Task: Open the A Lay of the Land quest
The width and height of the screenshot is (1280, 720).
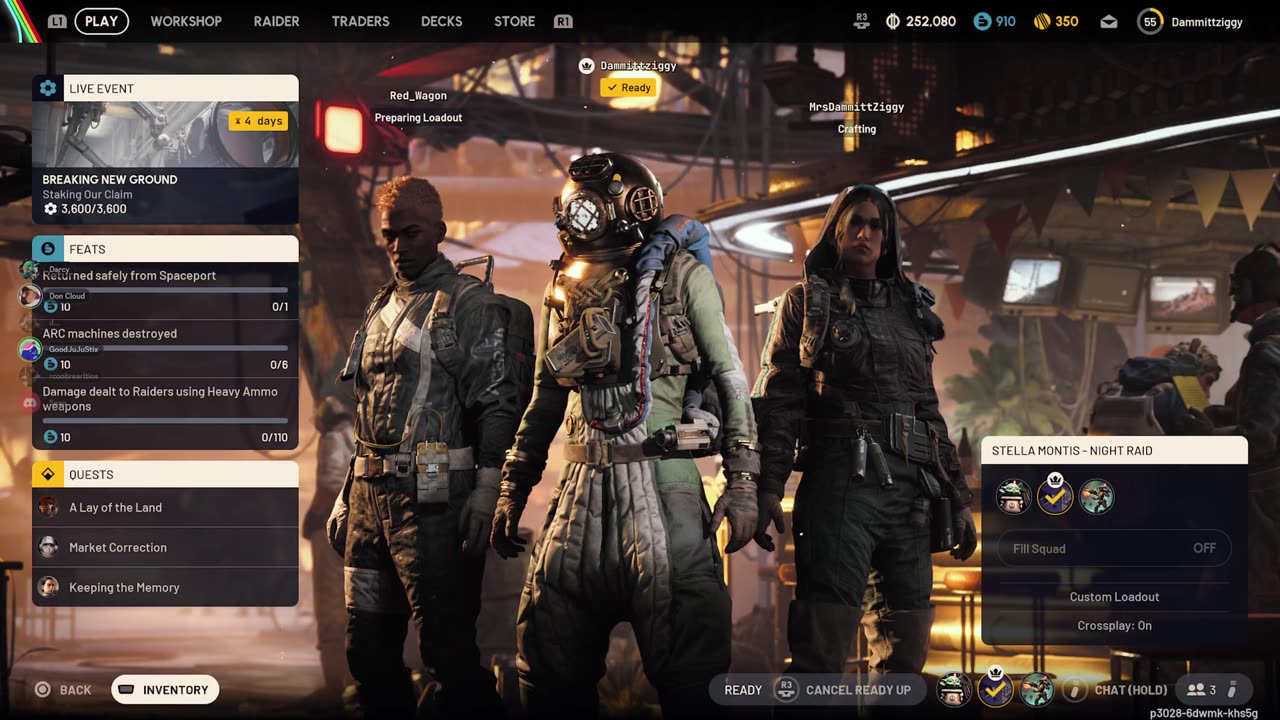Action: [x=165, y=507]
